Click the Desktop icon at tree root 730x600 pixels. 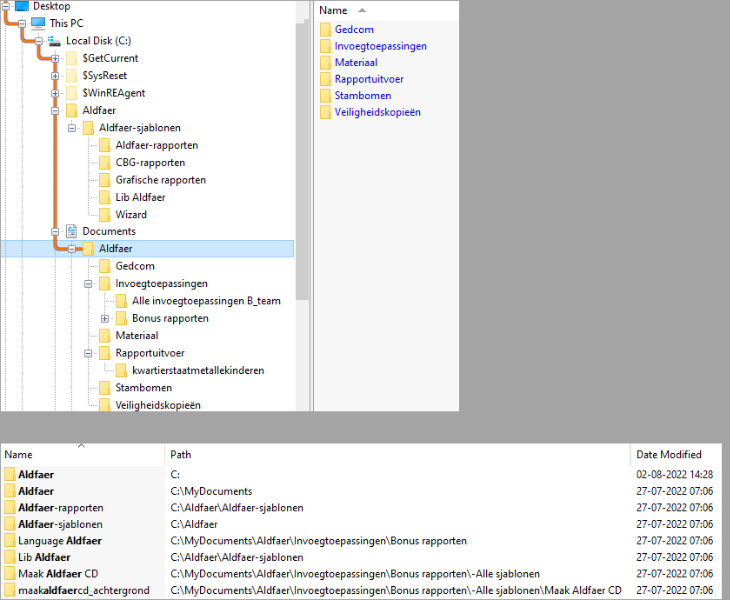tap(22, 6)
